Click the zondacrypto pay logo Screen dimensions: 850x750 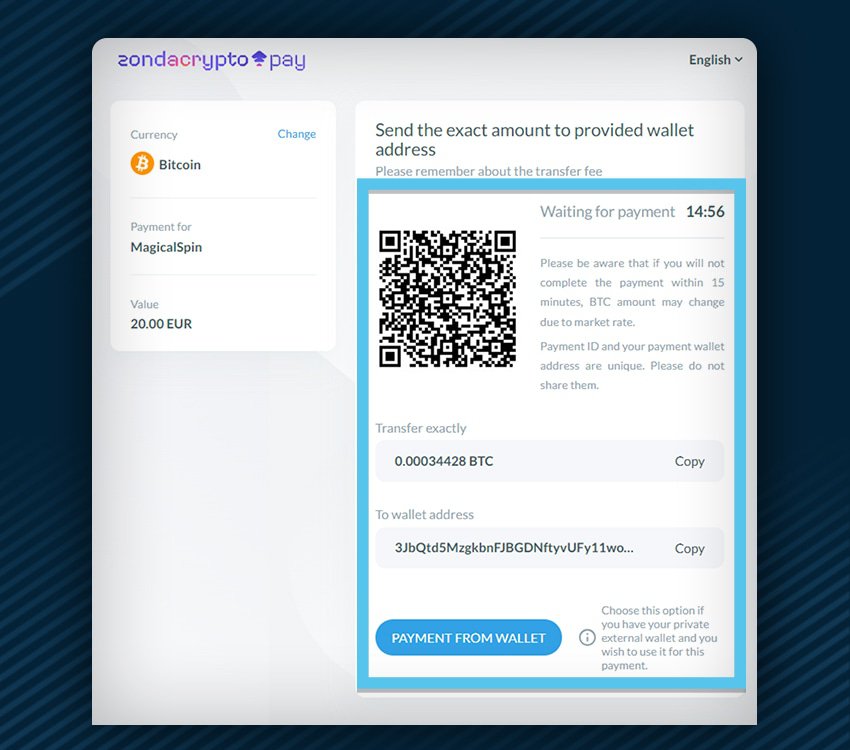tap(211, 61)
